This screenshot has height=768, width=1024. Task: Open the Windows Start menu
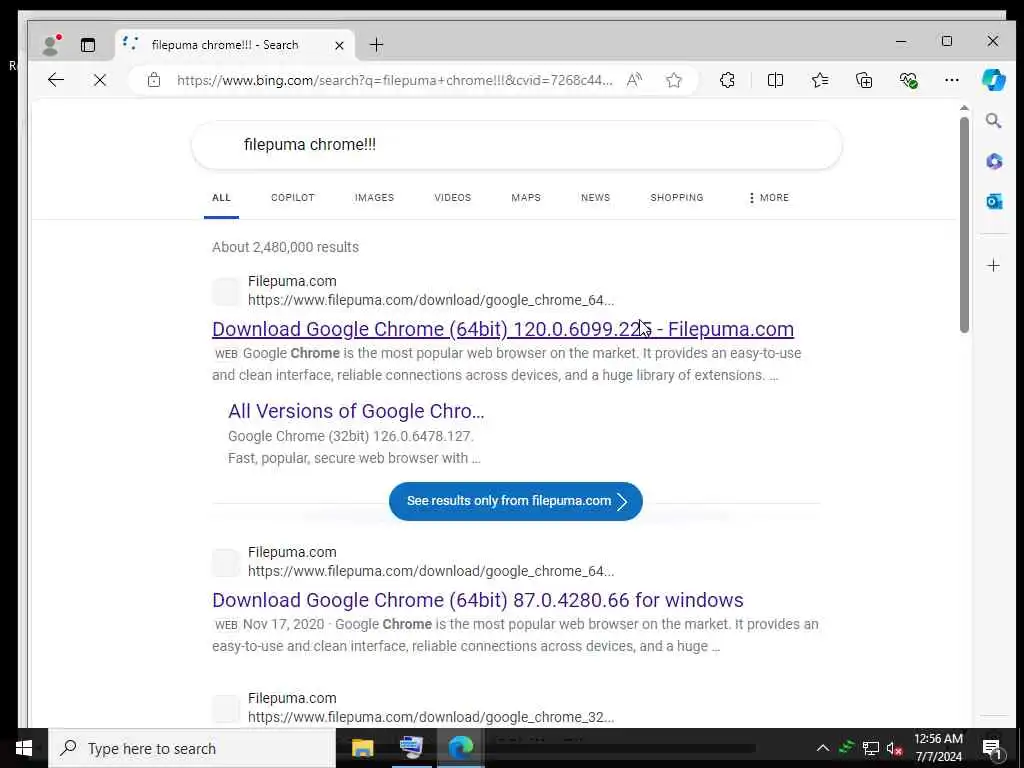tap(24, 748)
